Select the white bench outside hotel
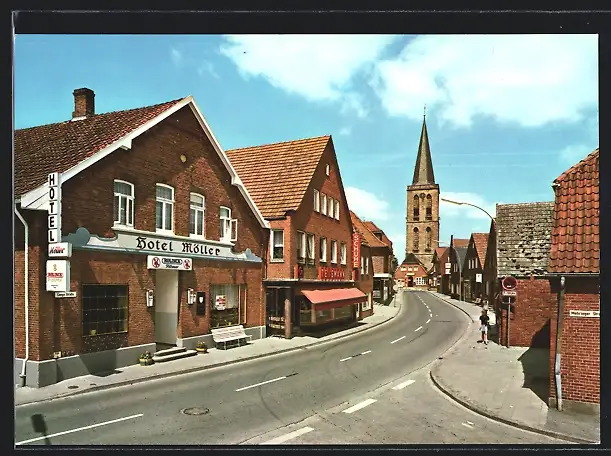Viewport: 611px width, 456px height. pyautogui.click(x=229, y=335)
